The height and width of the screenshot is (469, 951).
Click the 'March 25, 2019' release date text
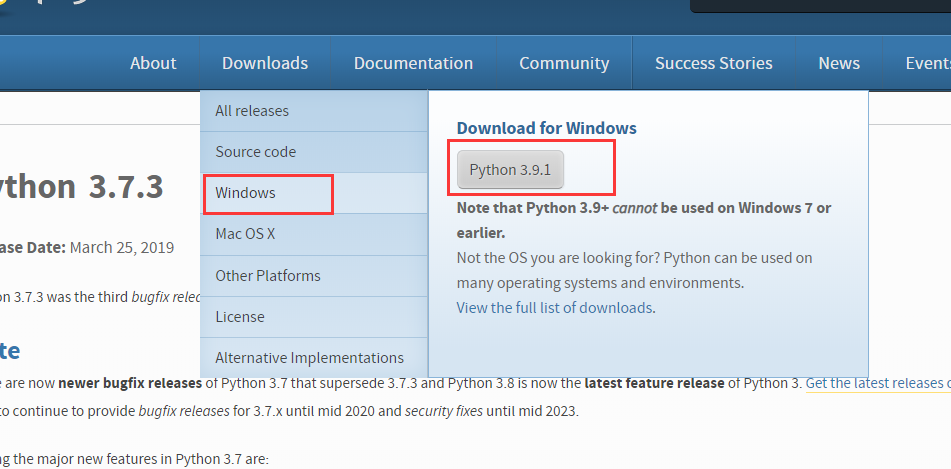(122, 248)
